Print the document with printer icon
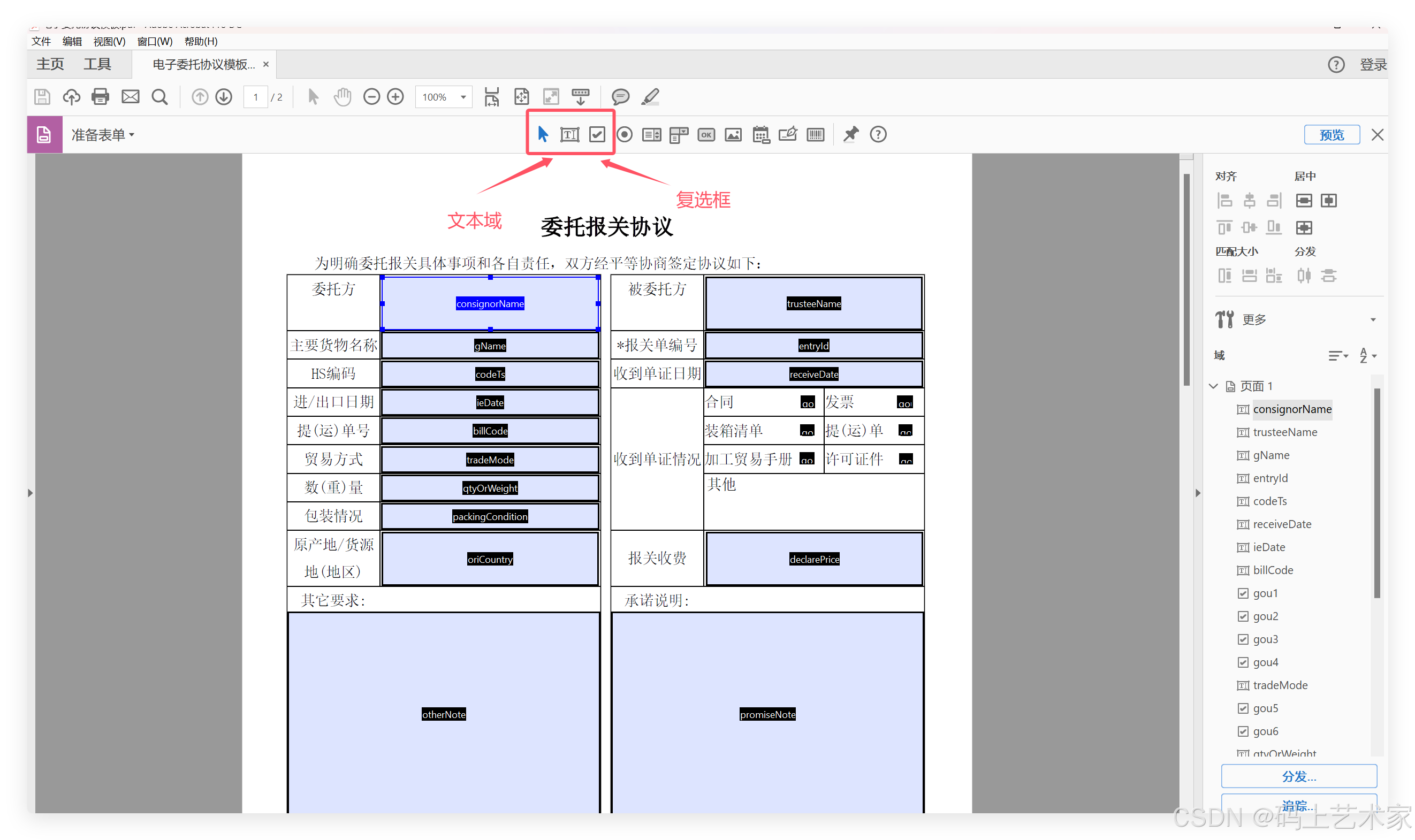This screenshot has height=840, width=1415. (101, 97)
